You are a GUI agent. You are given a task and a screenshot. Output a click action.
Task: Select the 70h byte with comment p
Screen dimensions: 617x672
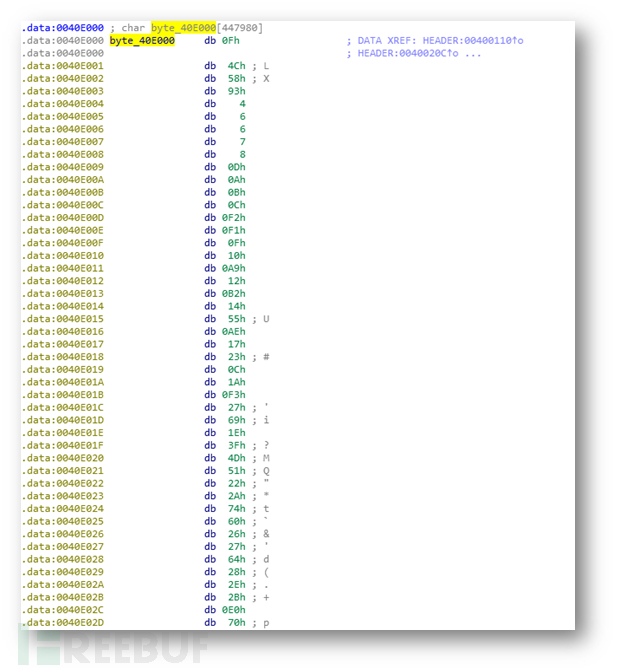pyautogui.click(x=238, y=623)
